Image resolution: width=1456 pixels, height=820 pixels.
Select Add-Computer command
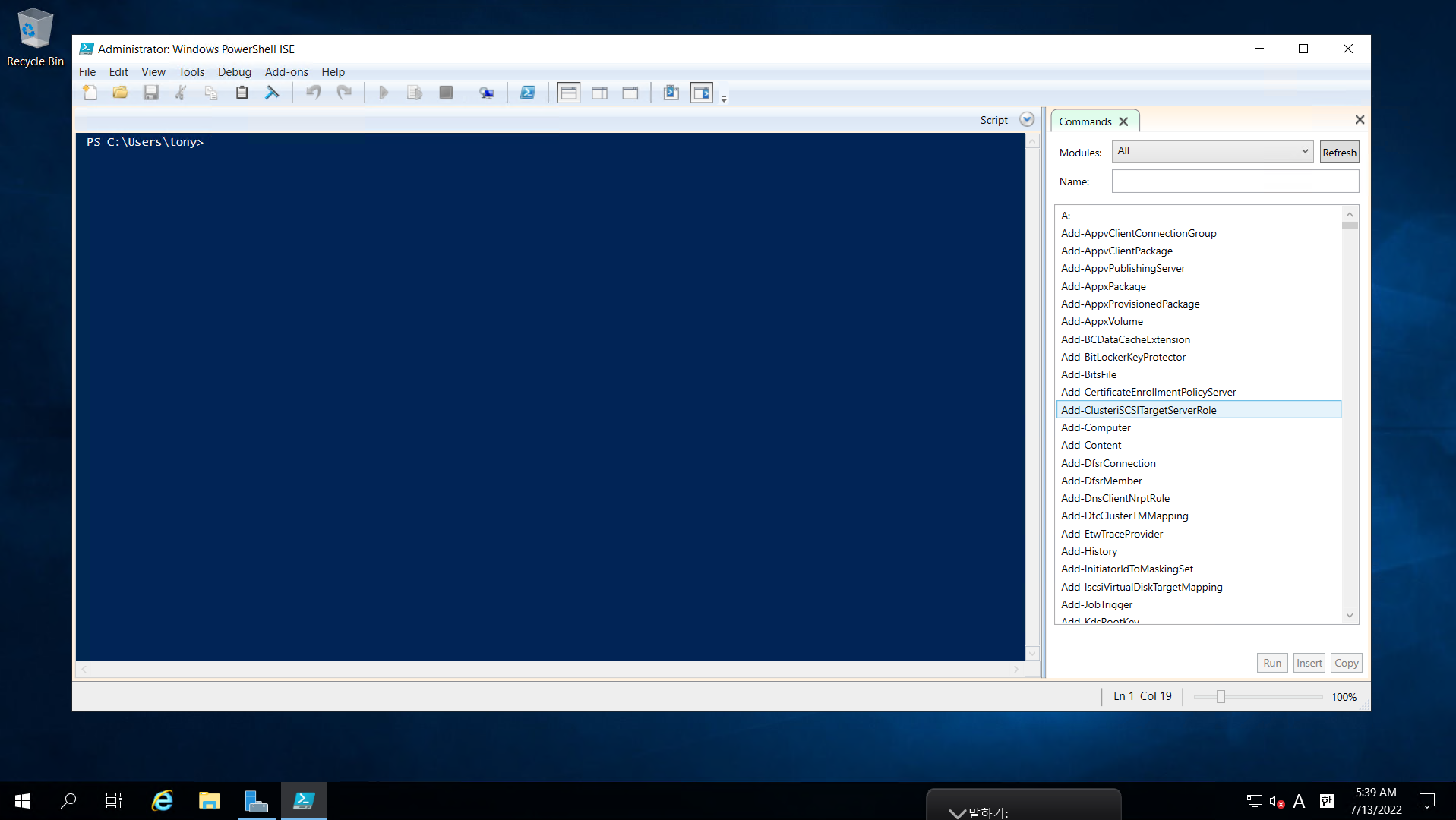coord(1199,427)
